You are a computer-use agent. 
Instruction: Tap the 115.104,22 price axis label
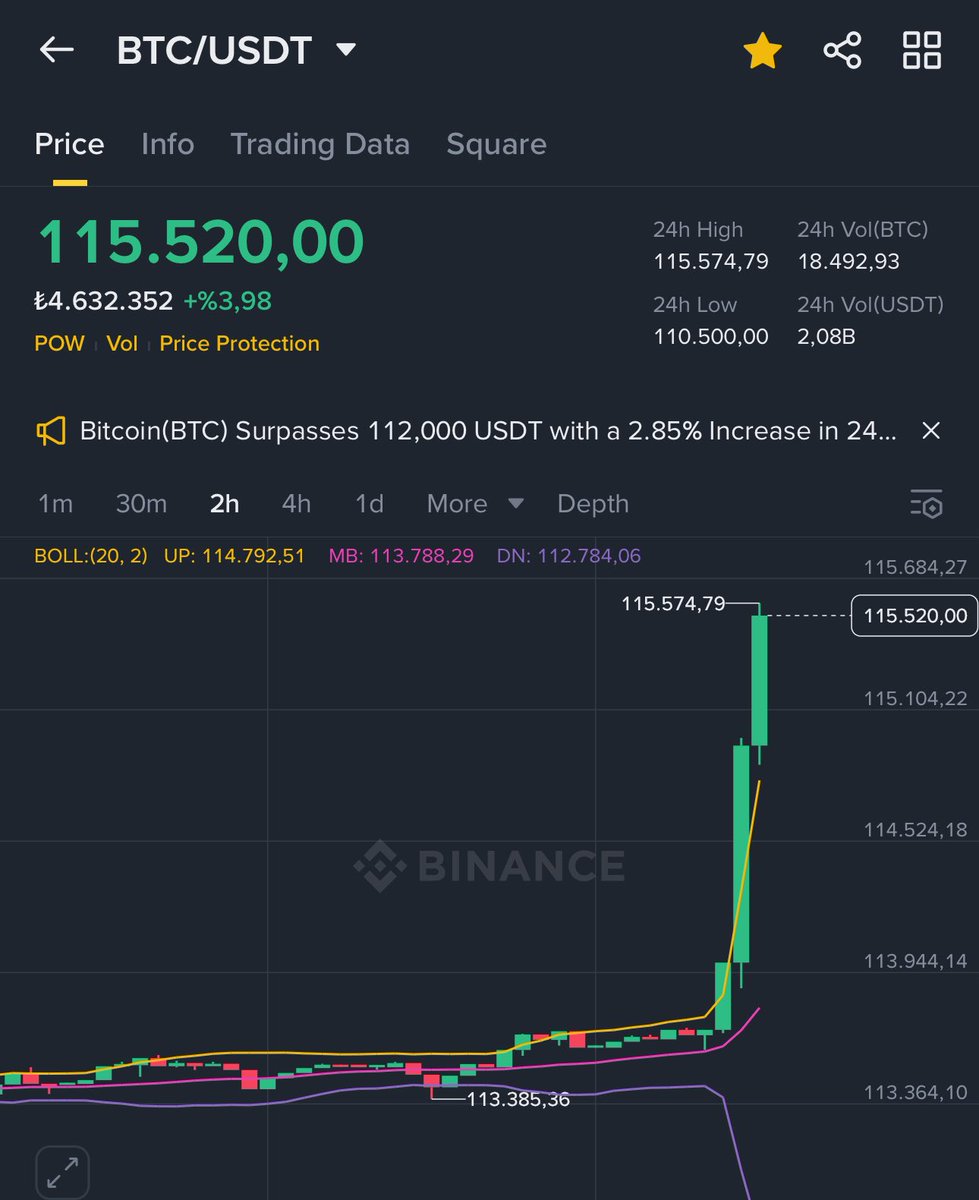tap(915, 698)
